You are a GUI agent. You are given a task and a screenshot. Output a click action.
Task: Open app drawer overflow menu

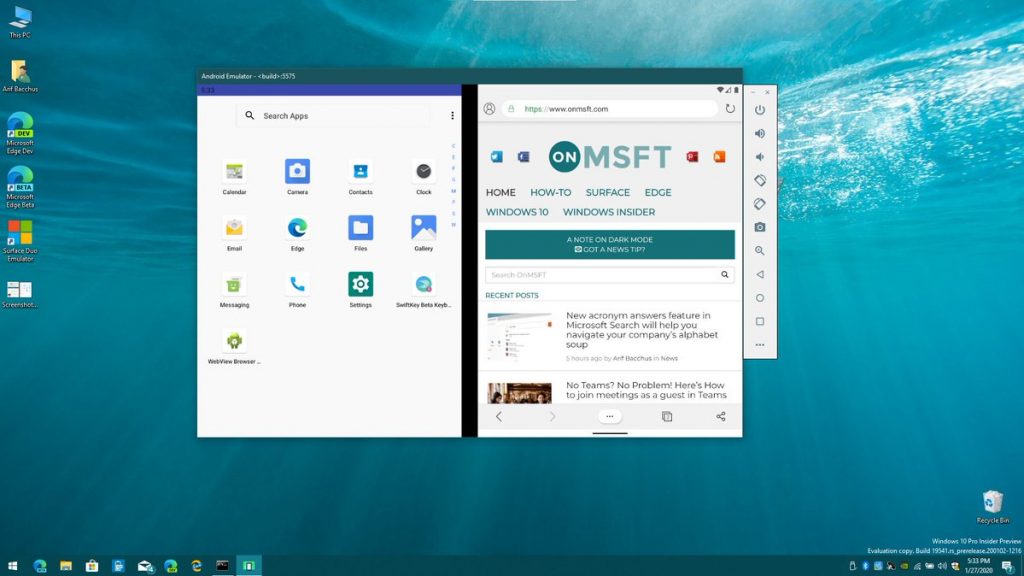tap(452, 116)
